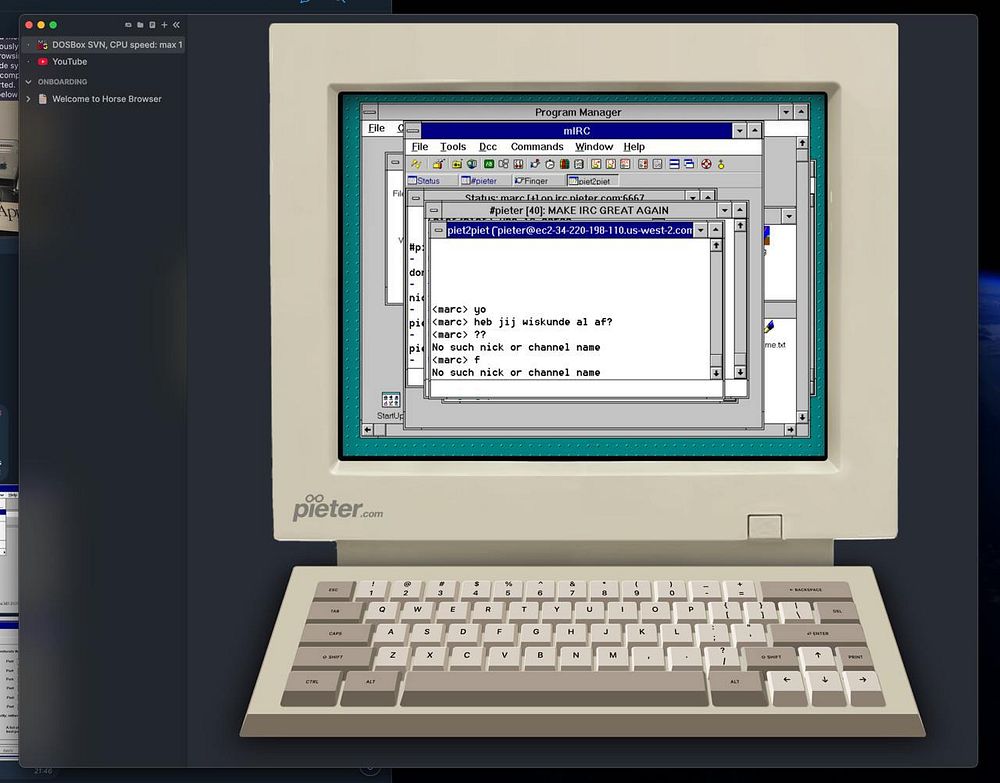Click the note page icon in sidebar header
1000x783 pixels.
152,25
